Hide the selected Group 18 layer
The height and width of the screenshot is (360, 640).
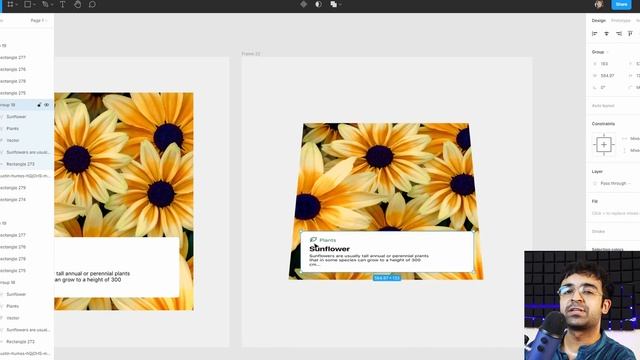(x=47, y=105)
